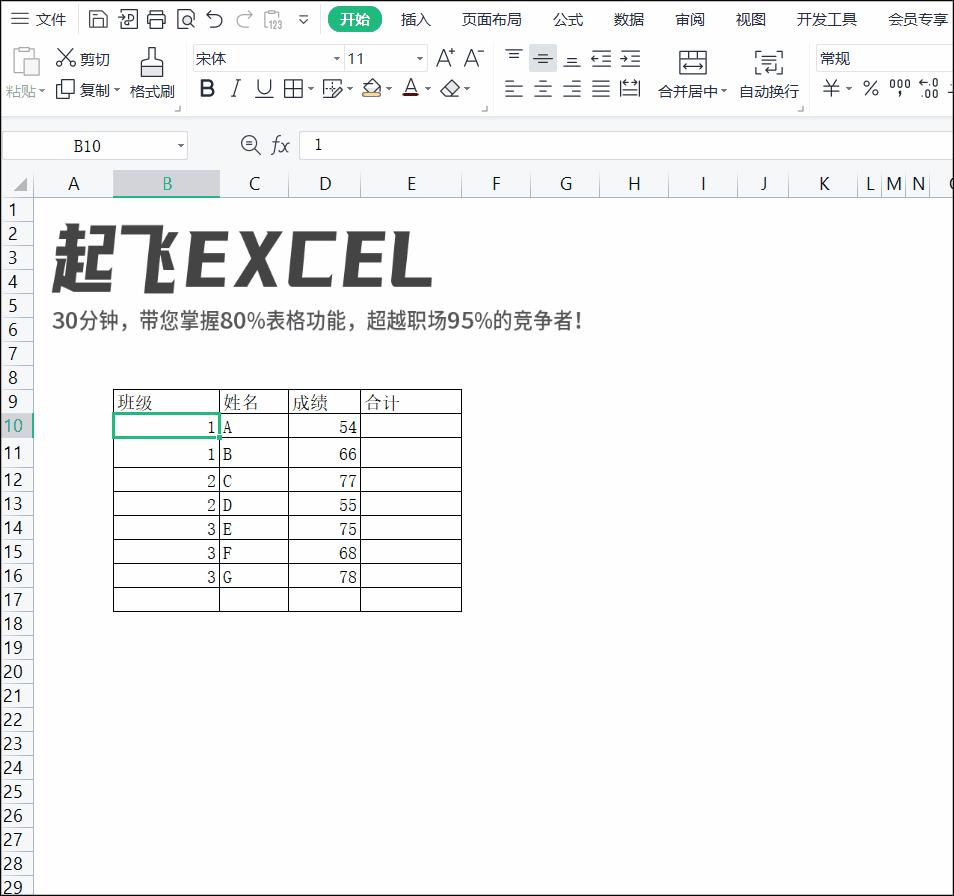Click the thousands separator icon

[900, 89]
